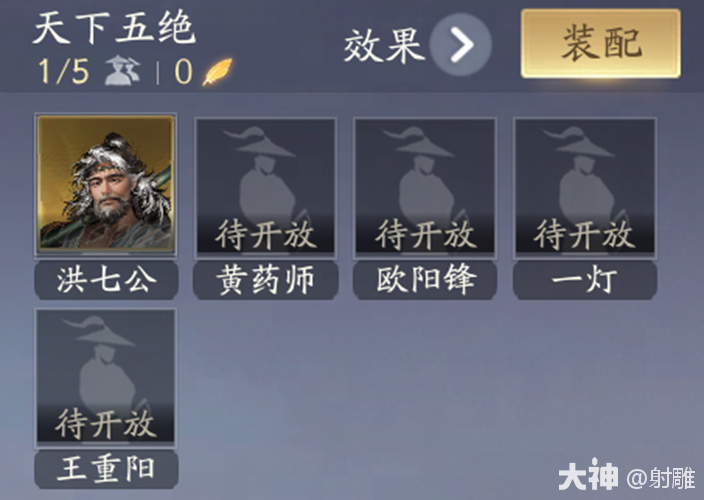The image size is (704, 500).
Task: Click the @射雕 watermark text
Action: tap(661, 478)
